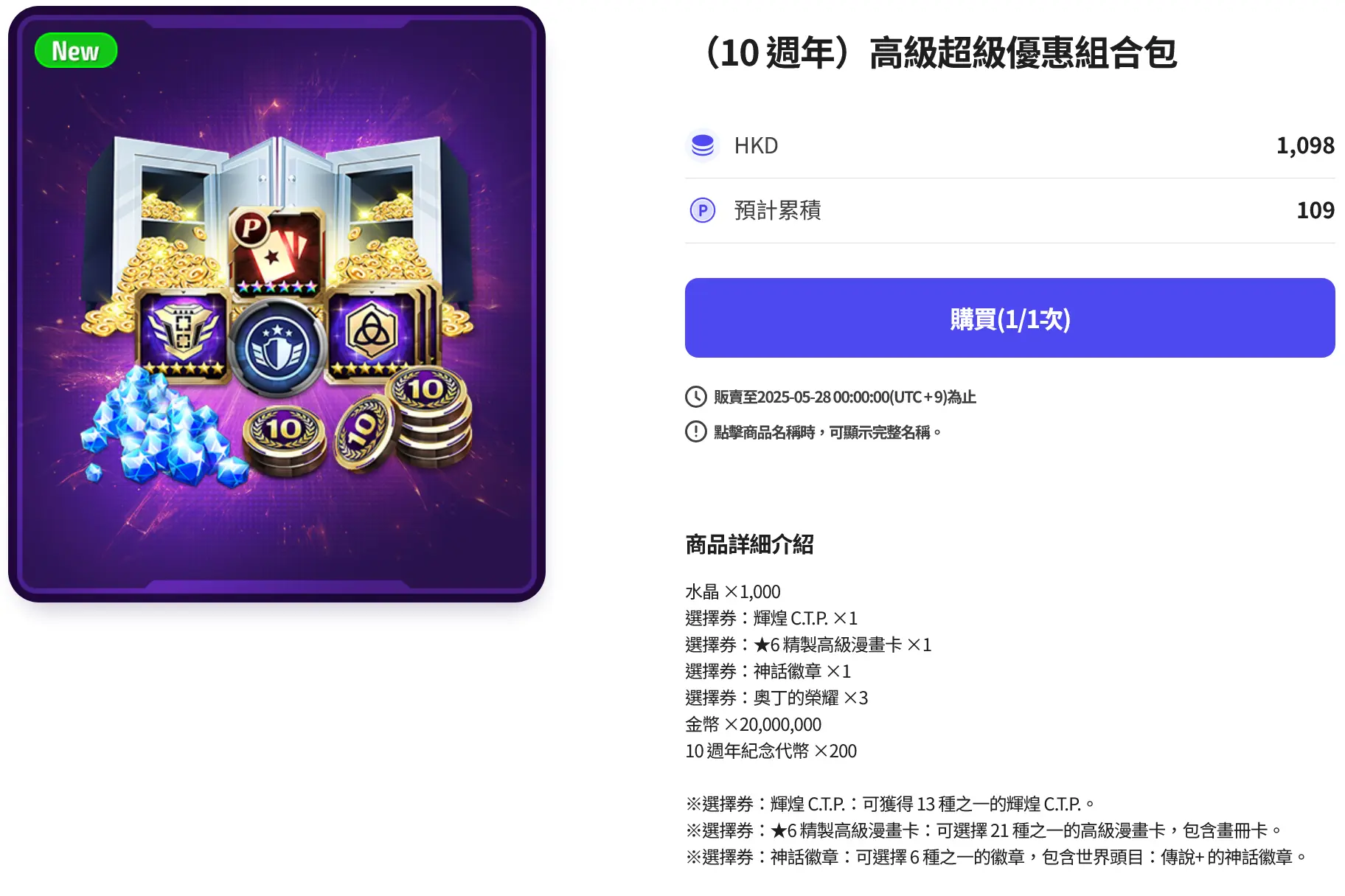Click the green New badge
The image size is (1345, 896).
(x=76, y=51)
